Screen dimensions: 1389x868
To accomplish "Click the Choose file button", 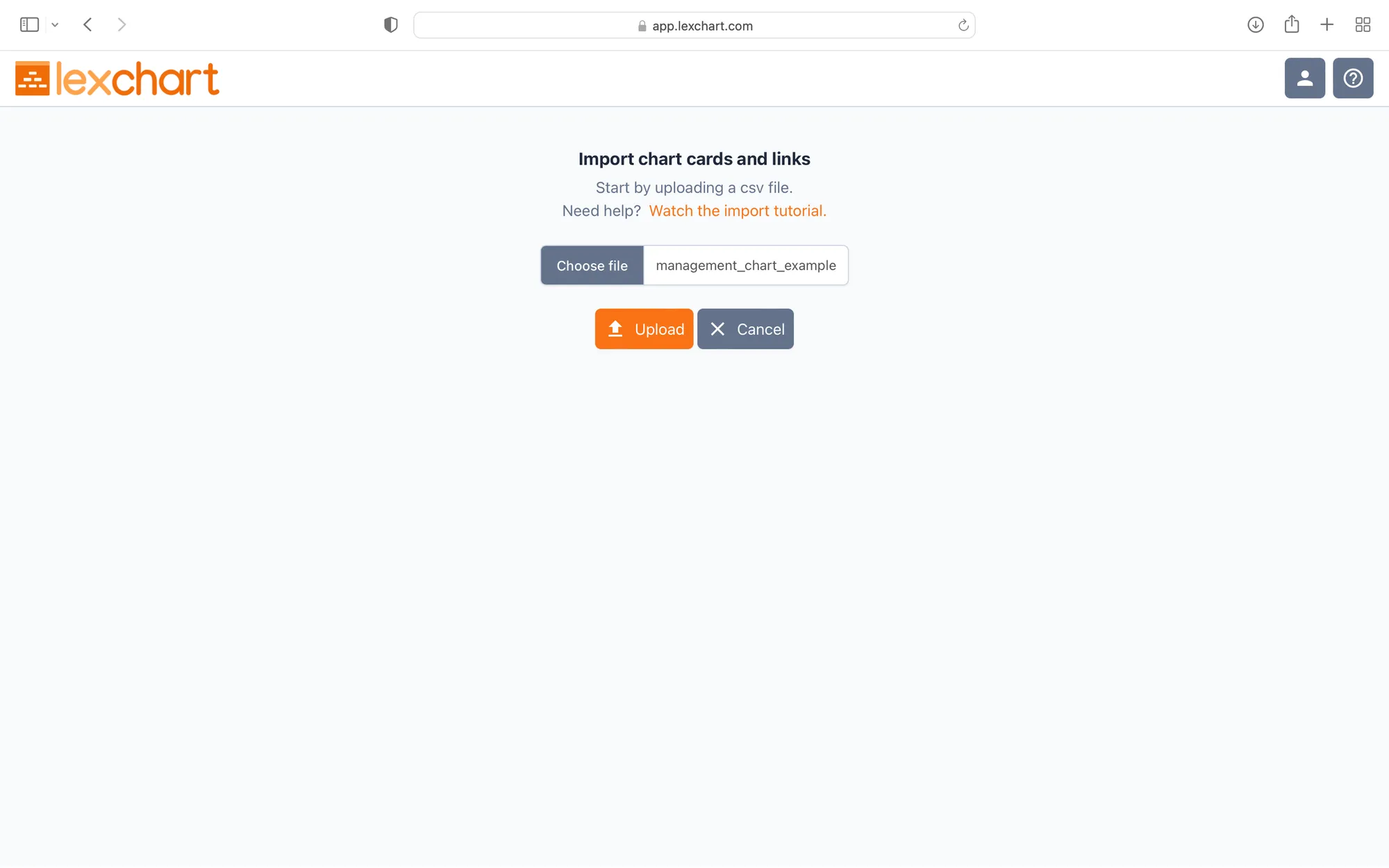I will pyautogui.click(x=592, y=265).
